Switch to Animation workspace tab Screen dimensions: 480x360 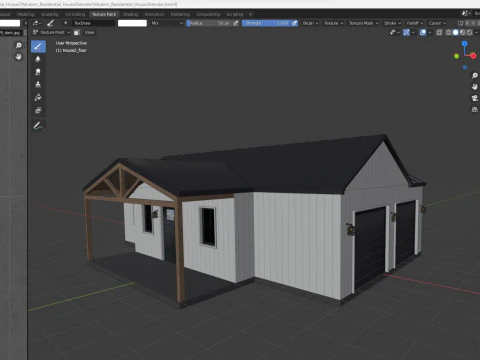coord(154,14)
